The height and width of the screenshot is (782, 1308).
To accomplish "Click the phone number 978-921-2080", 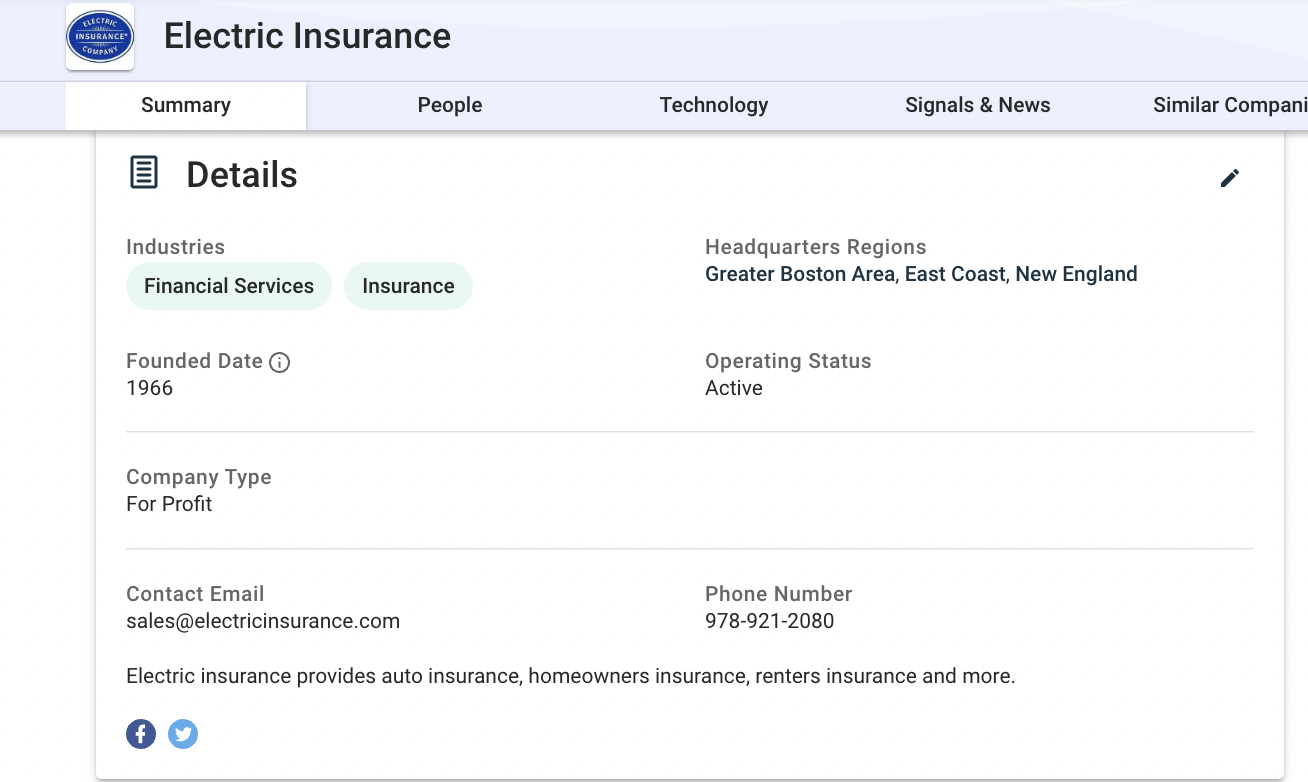I will click(x=769, y=621).
